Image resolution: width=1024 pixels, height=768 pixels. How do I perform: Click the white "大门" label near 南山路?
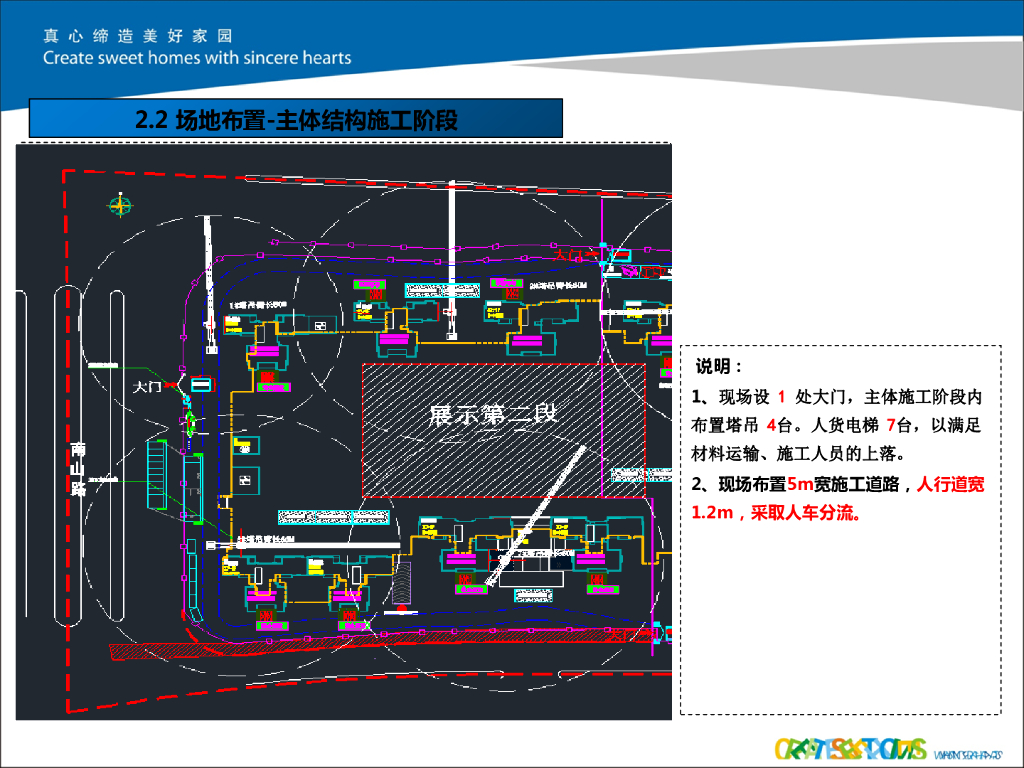(x=147, y=387)
